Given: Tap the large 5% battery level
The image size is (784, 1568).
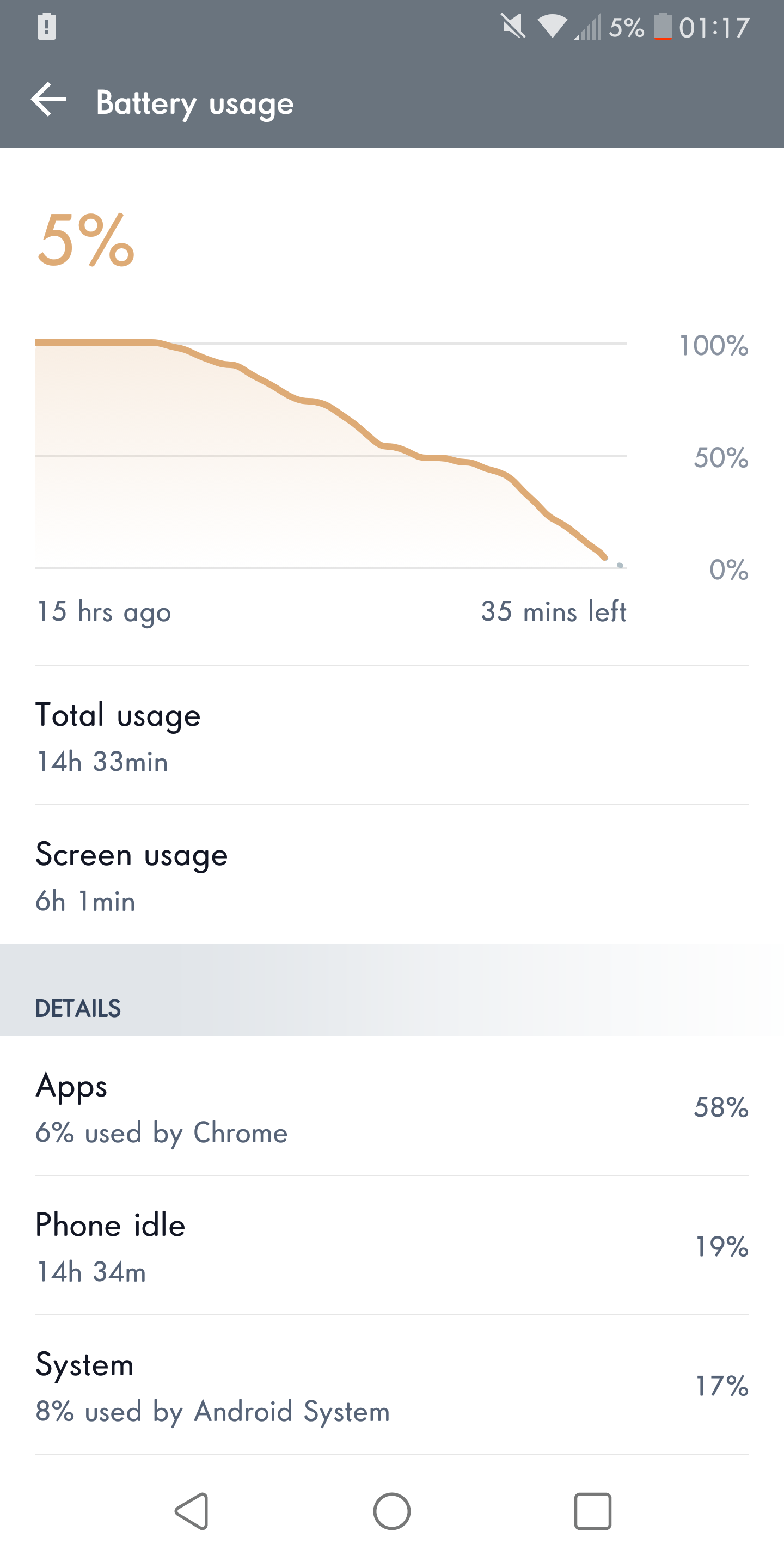Looking at the screenshot, I should [x=86, y=241].
